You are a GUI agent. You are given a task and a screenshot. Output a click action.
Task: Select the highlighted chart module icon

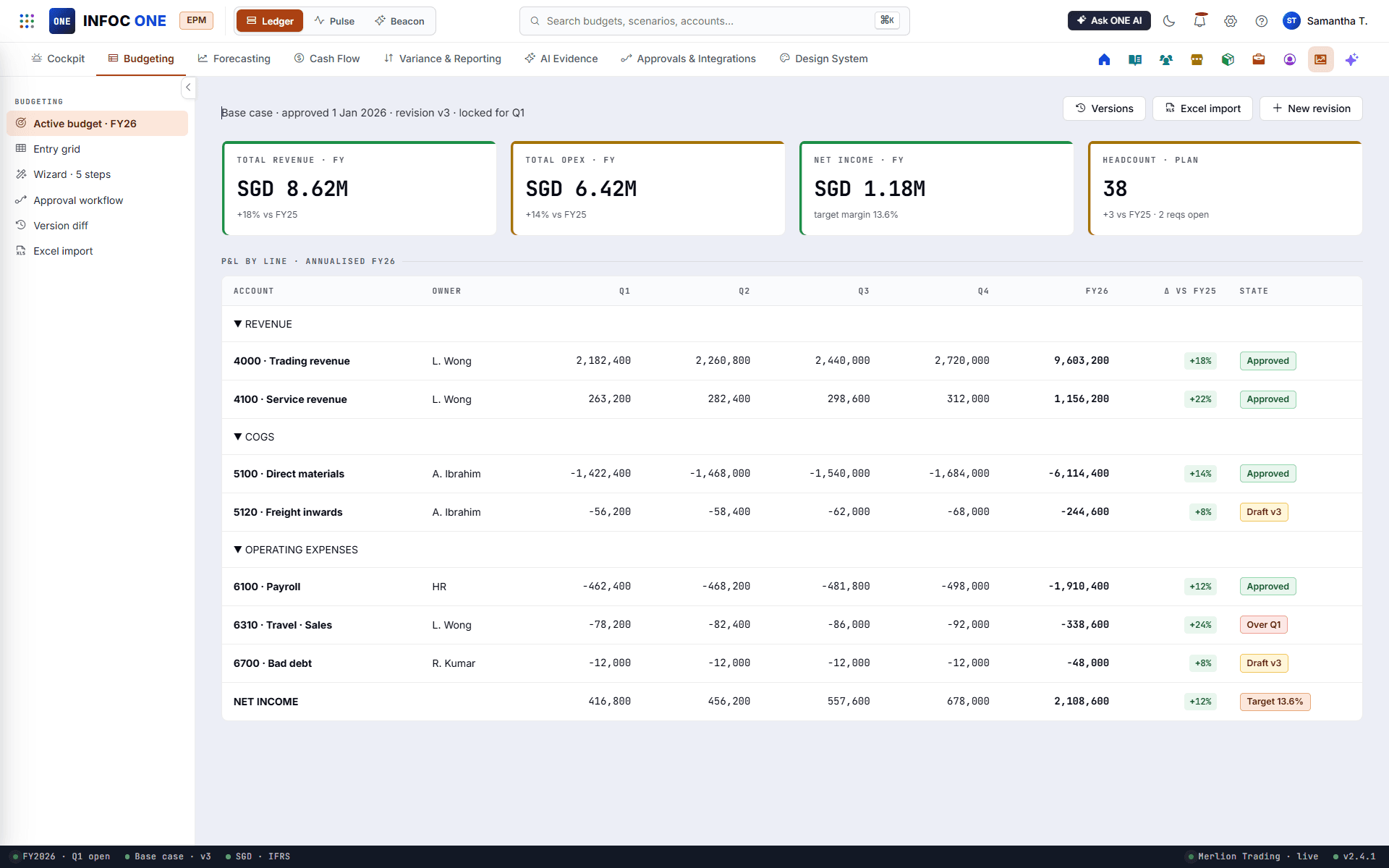tap(1321, 59)
